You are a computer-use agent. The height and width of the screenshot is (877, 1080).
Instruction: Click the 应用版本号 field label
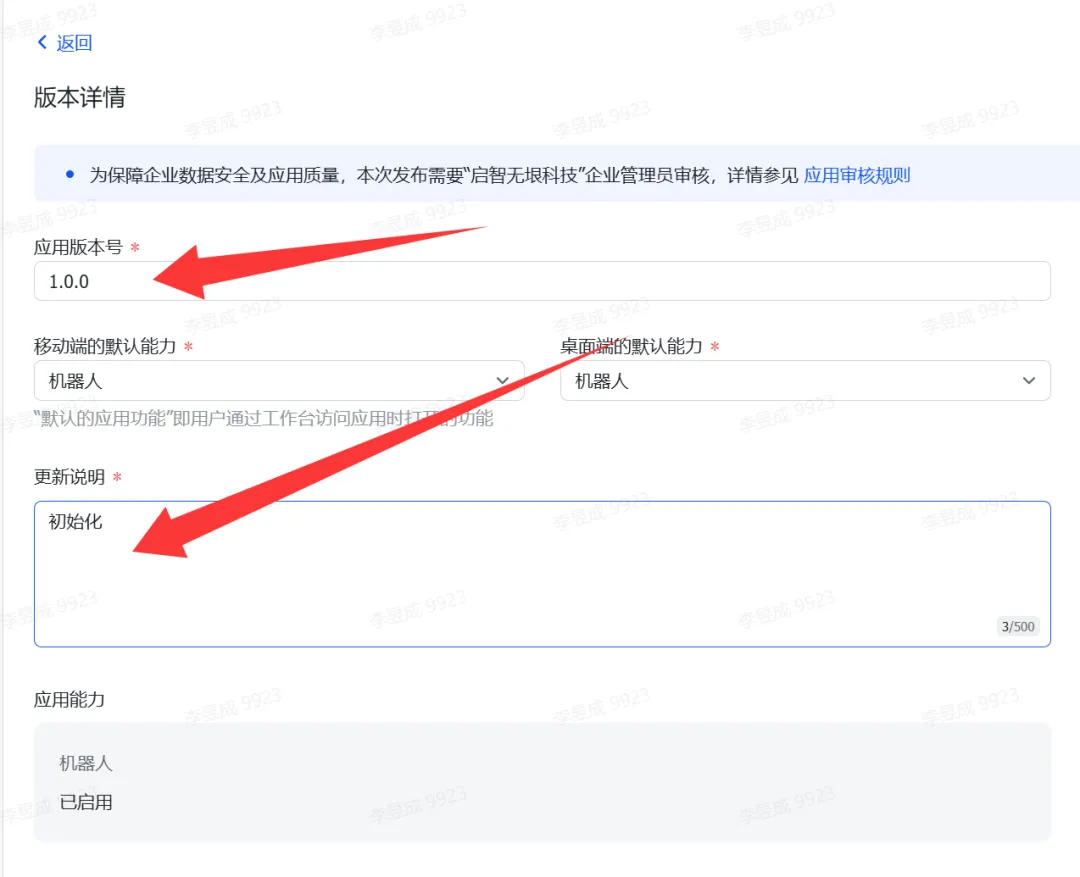point(78,247)
